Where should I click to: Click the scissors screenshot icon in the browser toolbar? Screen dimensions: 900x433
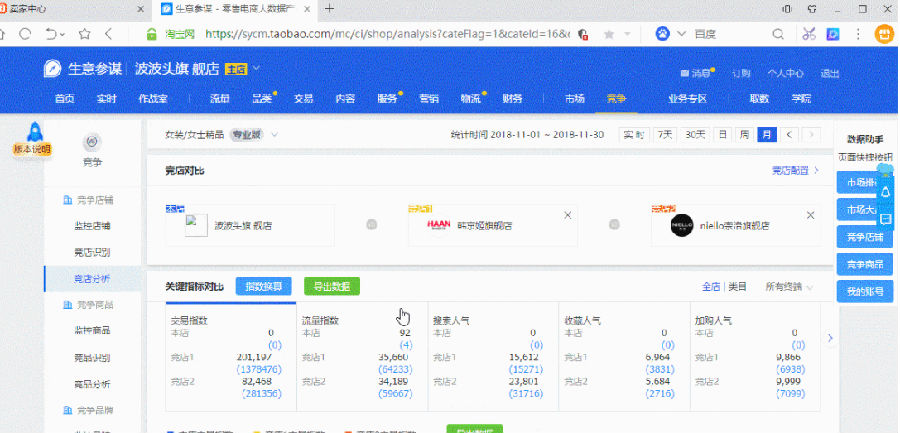[809, 34]
